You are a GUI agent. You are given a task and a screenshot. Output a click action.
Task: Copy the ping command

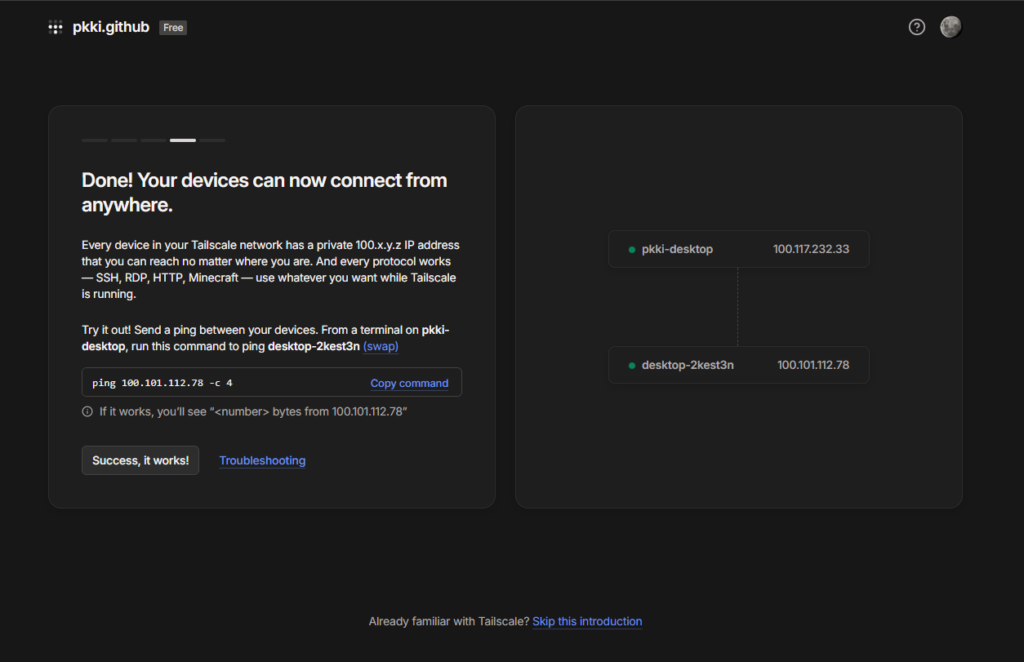(x=409, y=383)
